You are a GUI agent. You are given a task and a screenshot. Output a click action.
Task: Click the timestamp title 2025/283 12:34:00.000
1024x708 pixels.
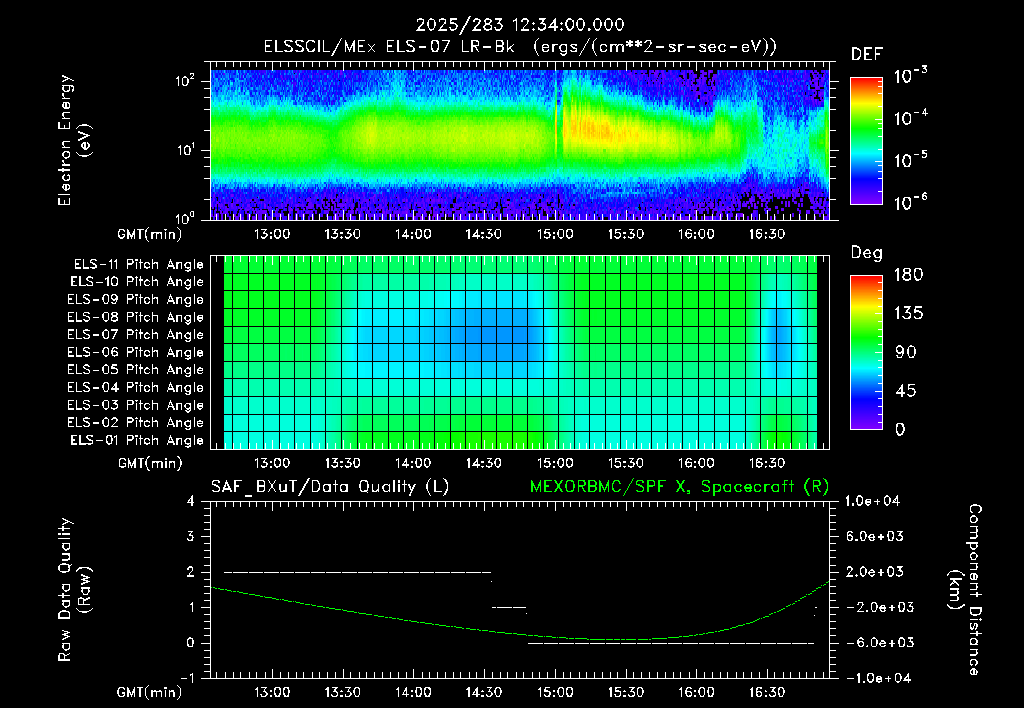pos(520,25)
